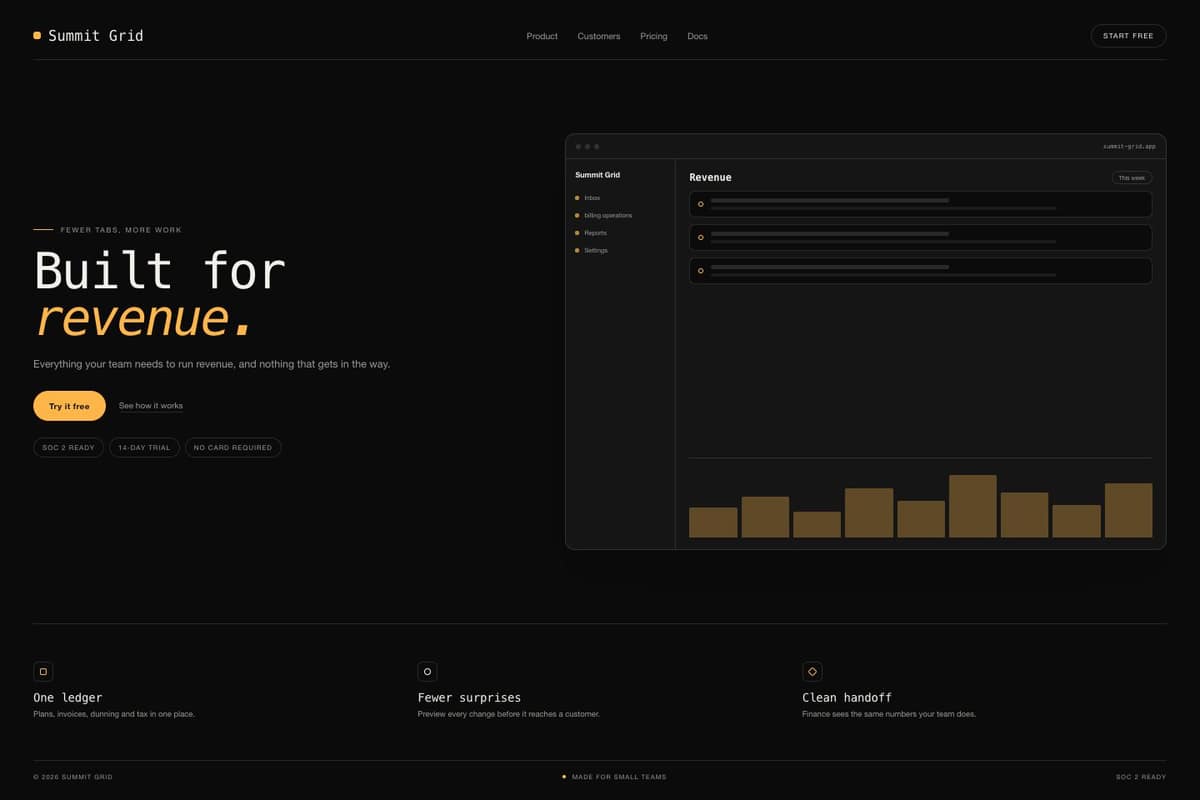Click the One ledger heading

click(x=67, y=697)
